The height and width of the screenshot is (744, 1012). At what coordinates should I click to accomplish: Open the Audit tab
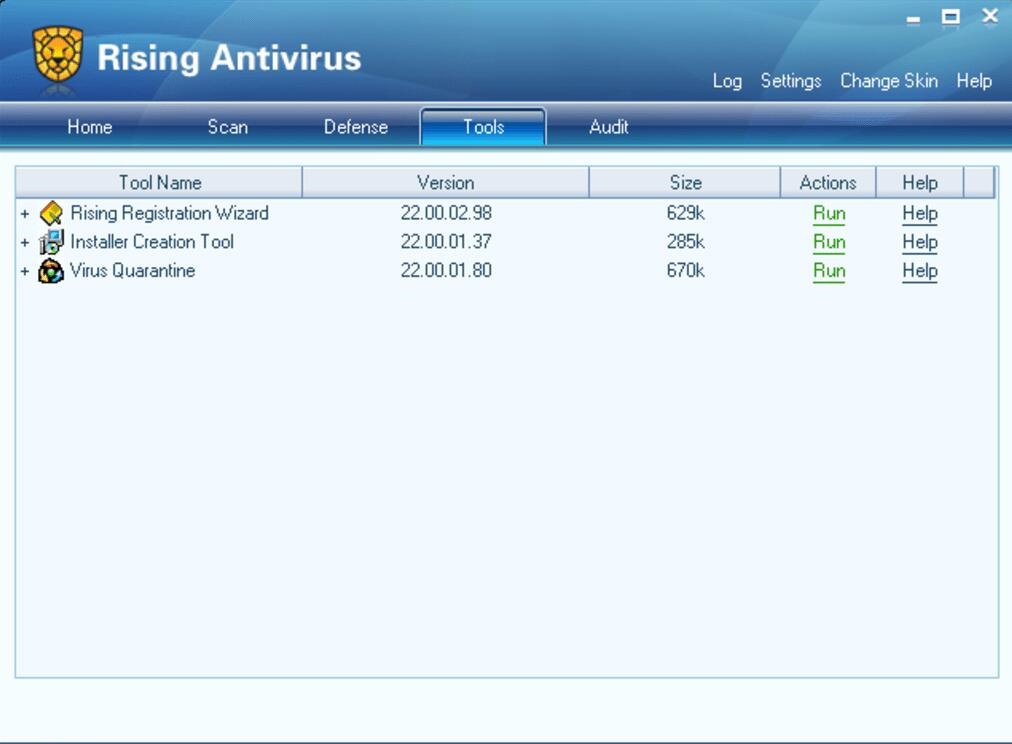(608, 127)
